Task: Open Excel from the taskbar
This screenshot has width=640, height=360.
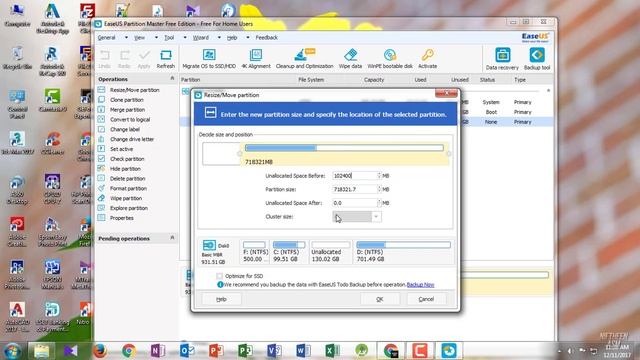Action: [332, 351]
